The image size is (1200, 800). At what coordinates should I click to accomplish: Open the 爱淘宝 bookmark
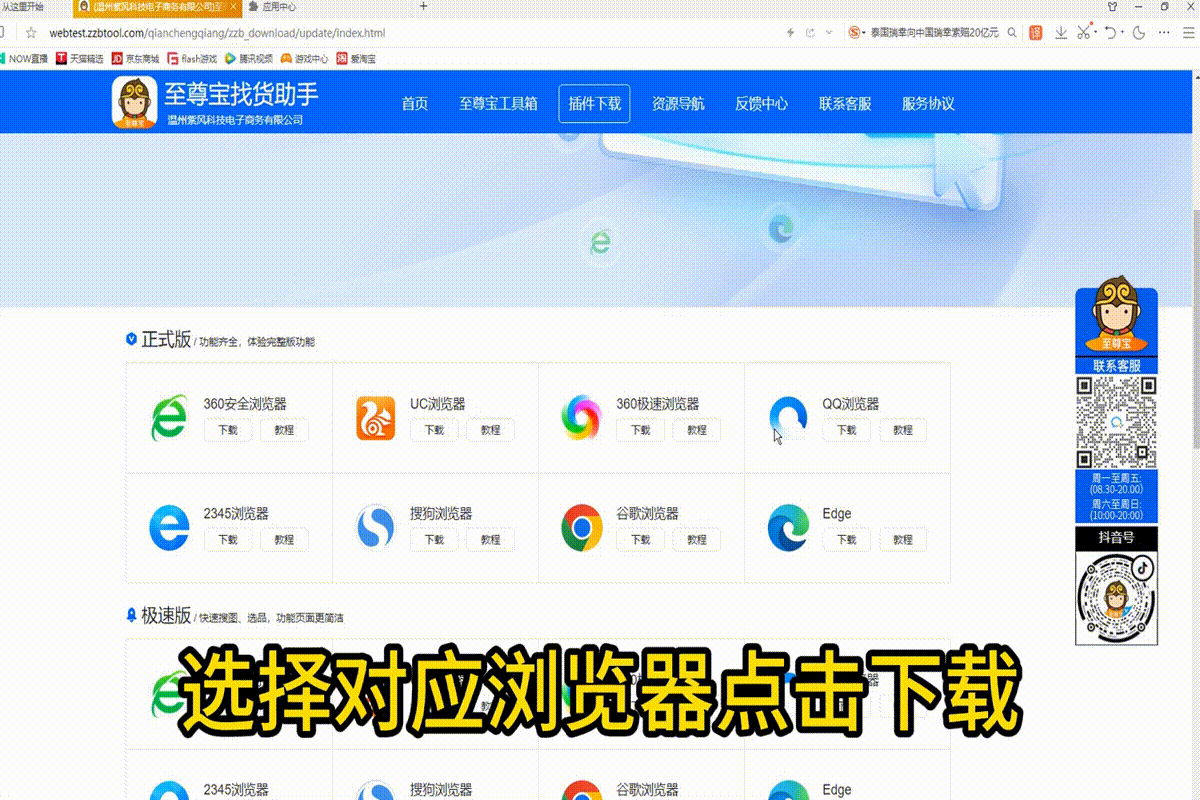click(x=356, y=59)
